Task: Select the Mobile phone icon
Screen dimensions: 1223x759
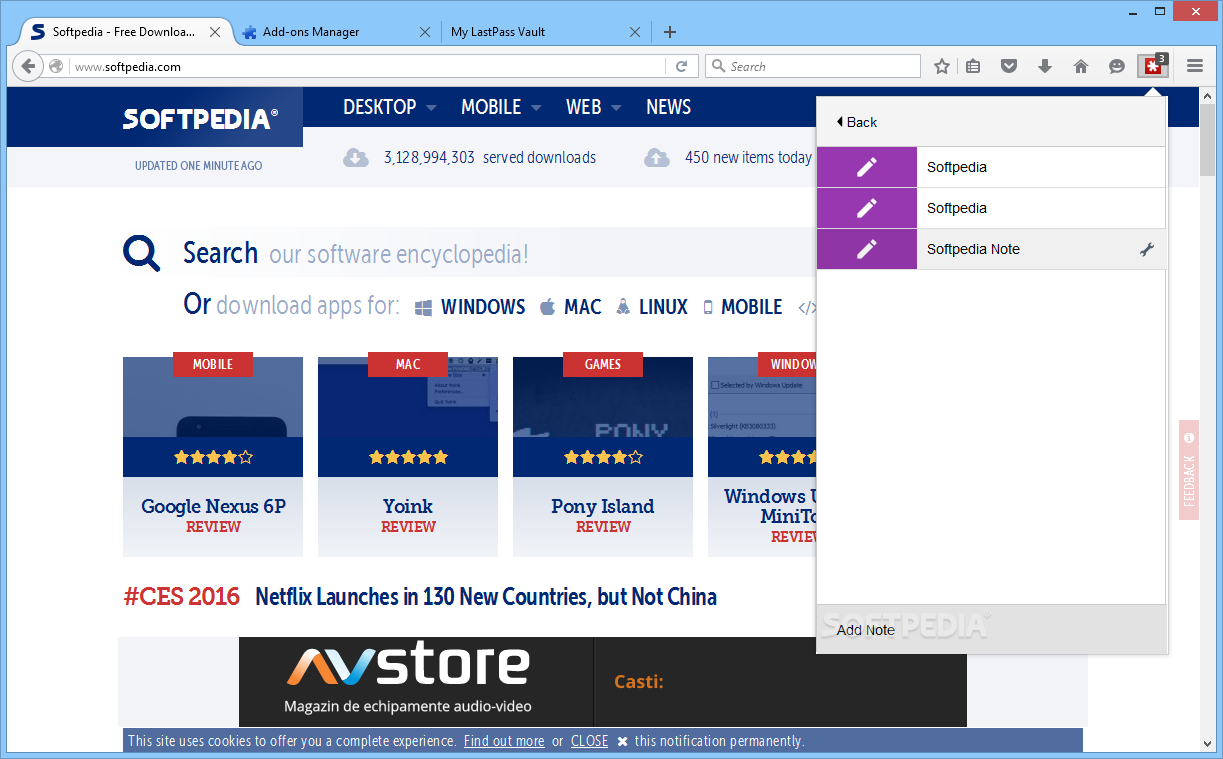Action: click(x=708, y=307)
